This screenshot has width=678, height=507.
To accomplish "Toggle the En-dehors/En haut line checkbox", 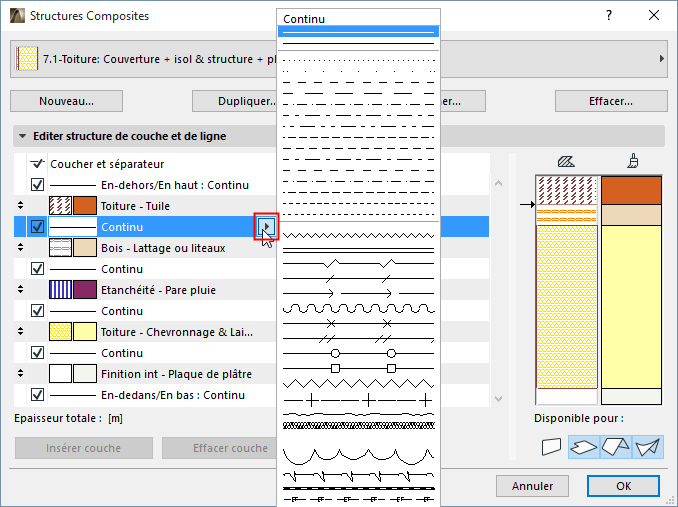I will (x=37, y=185).
